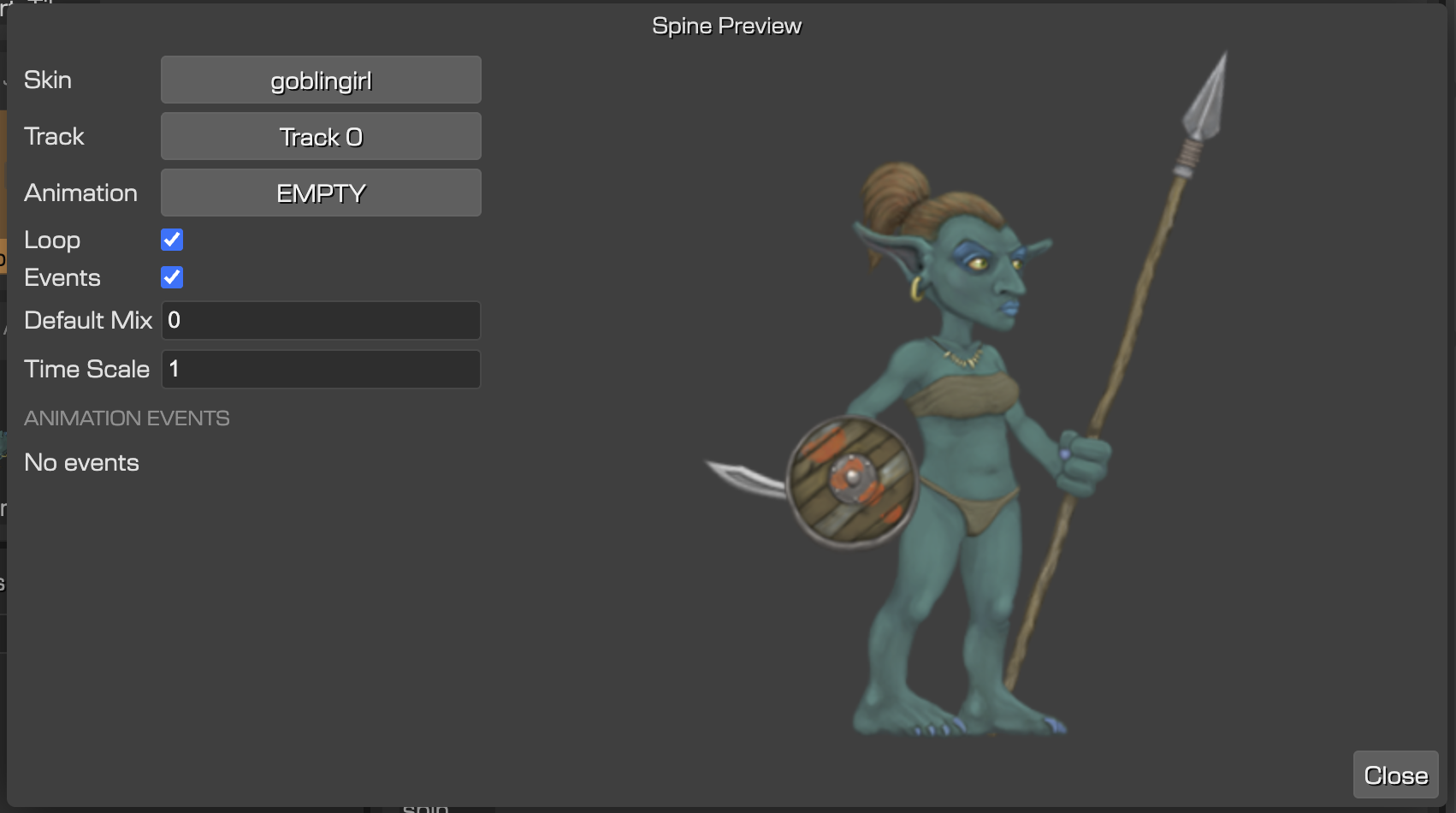
Task: Click inside the Default Mix input field
Action: tap(320, 320)
